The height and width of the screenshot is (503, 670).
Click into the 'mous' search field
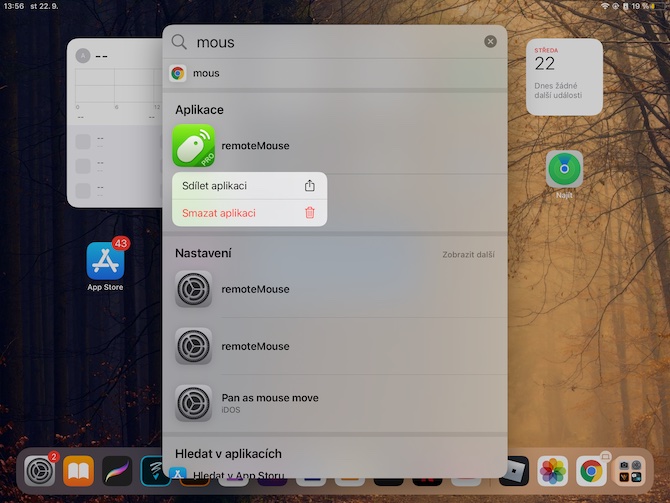click(x=335, y=42)
